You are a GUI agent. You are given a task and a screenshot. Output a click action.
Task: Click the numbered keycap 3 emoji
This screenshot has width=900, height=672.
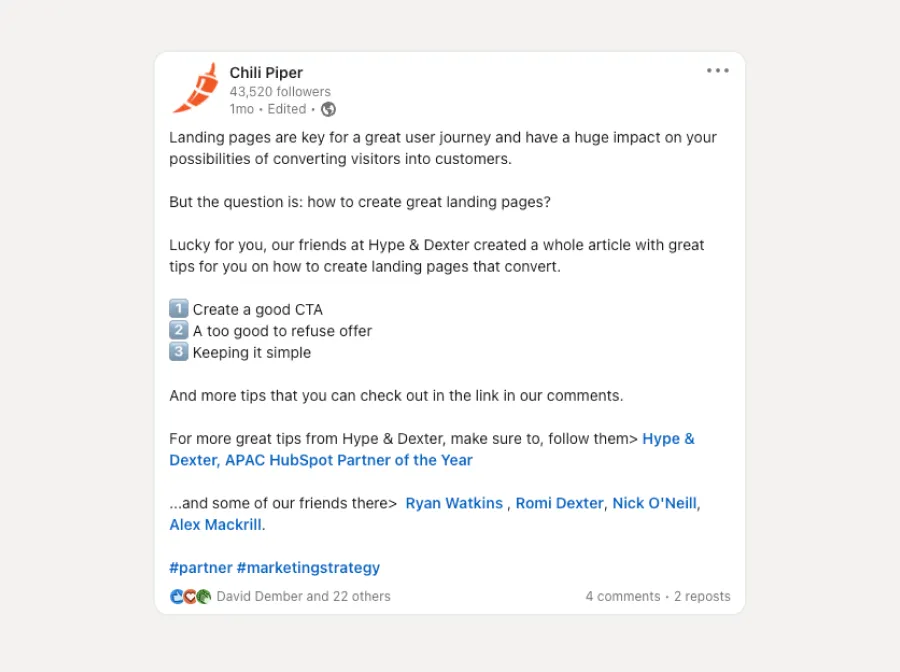click(179, 352)
